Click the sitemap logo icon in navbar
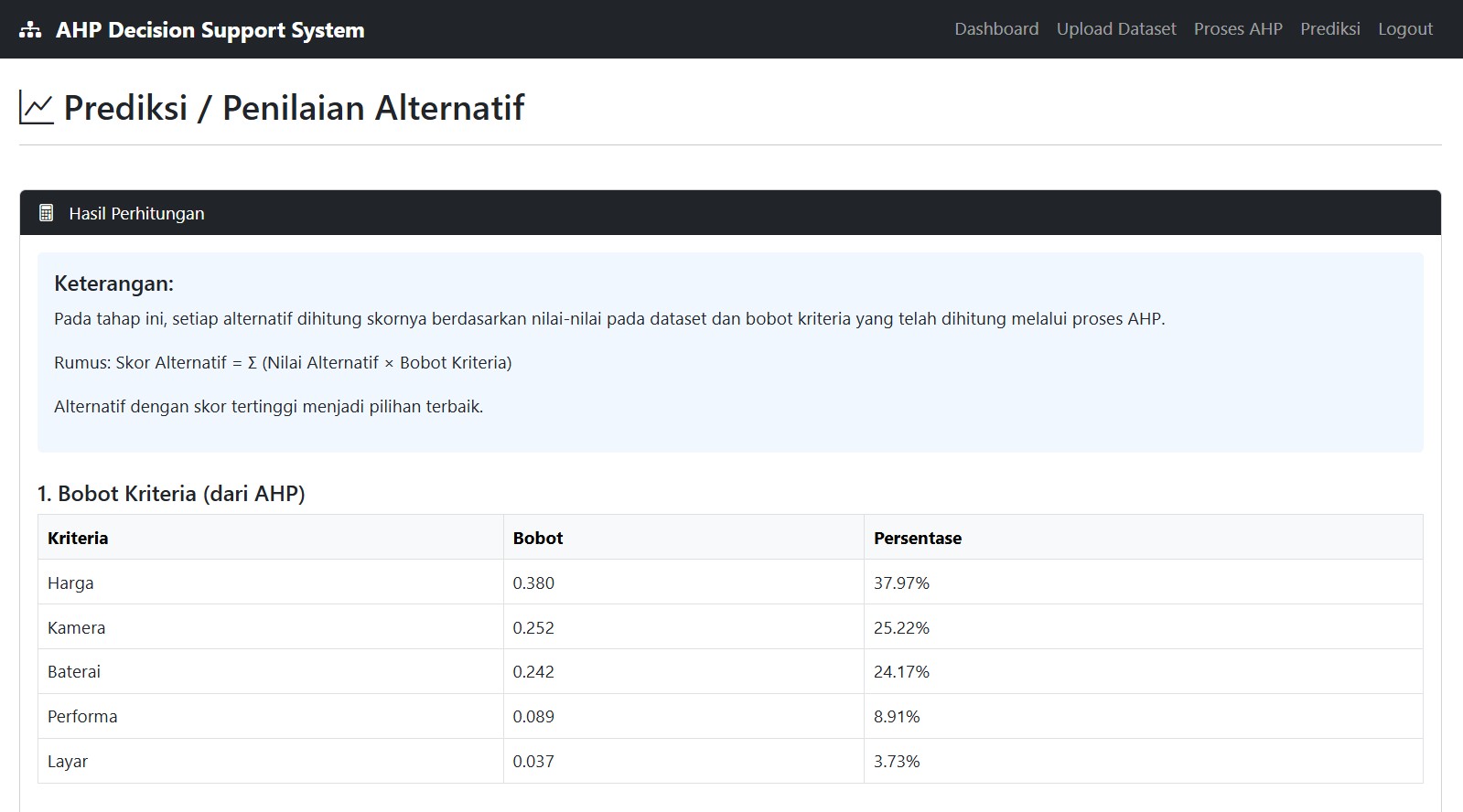 point(30,30)
